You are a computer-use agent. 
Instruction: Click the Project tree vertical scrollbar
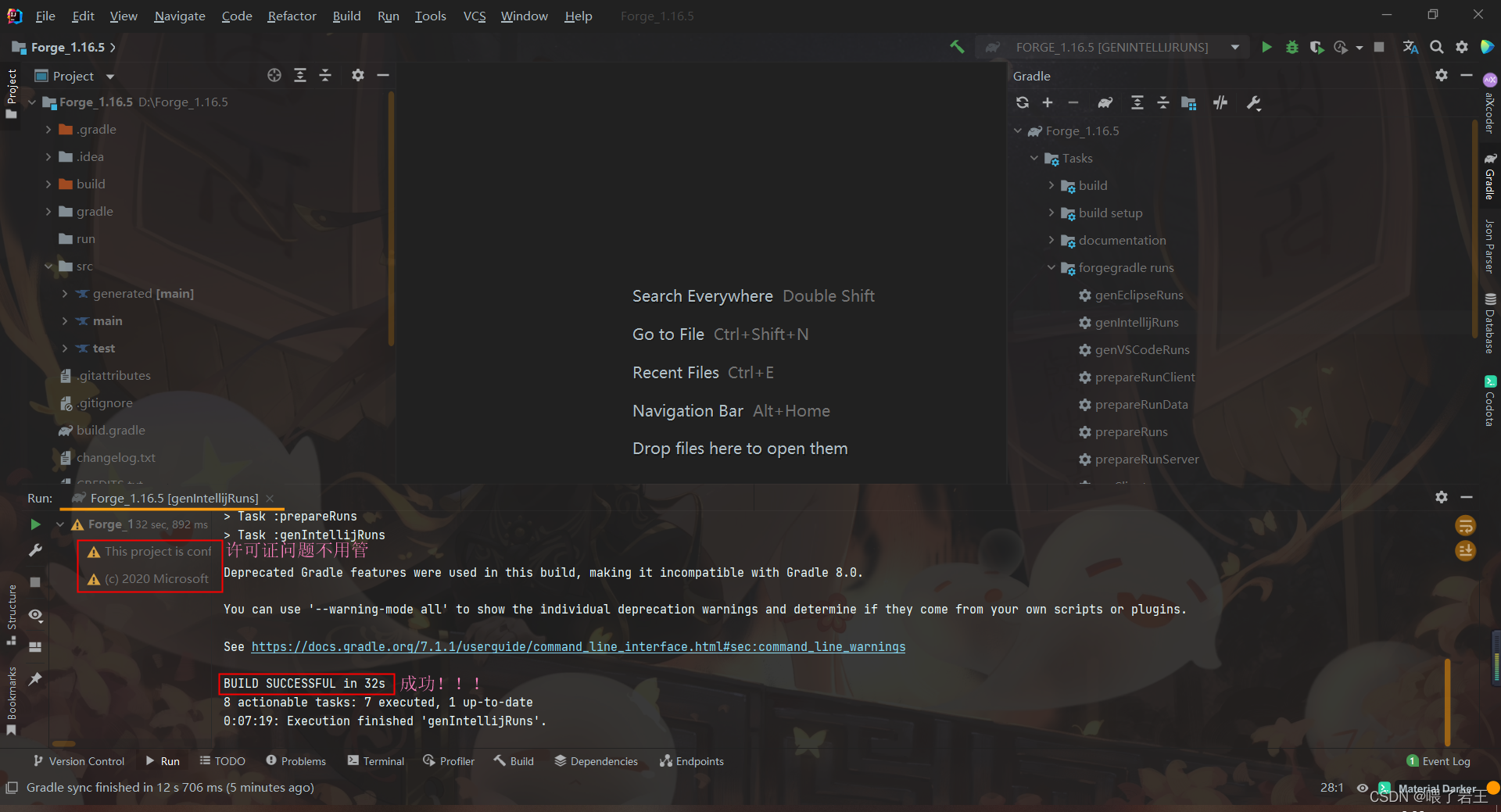391,219
